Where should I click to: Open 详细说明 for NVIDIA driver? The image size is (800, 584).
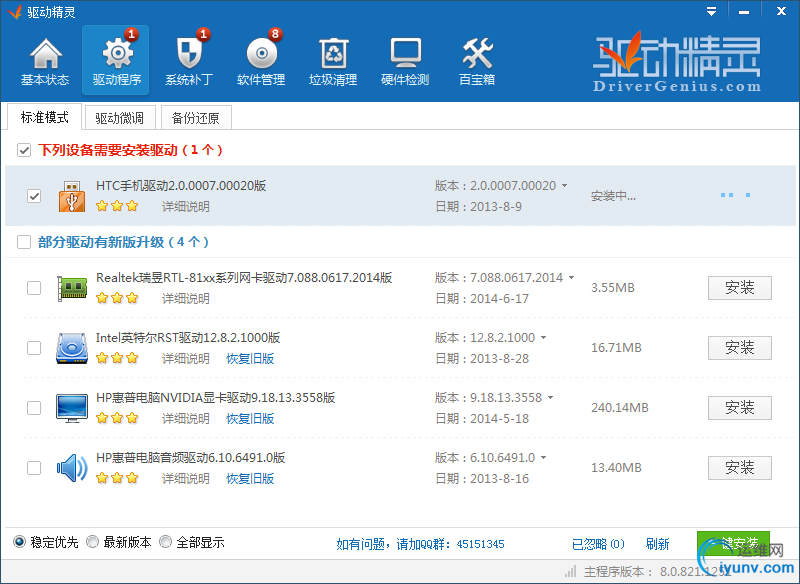tap(186, 418)
